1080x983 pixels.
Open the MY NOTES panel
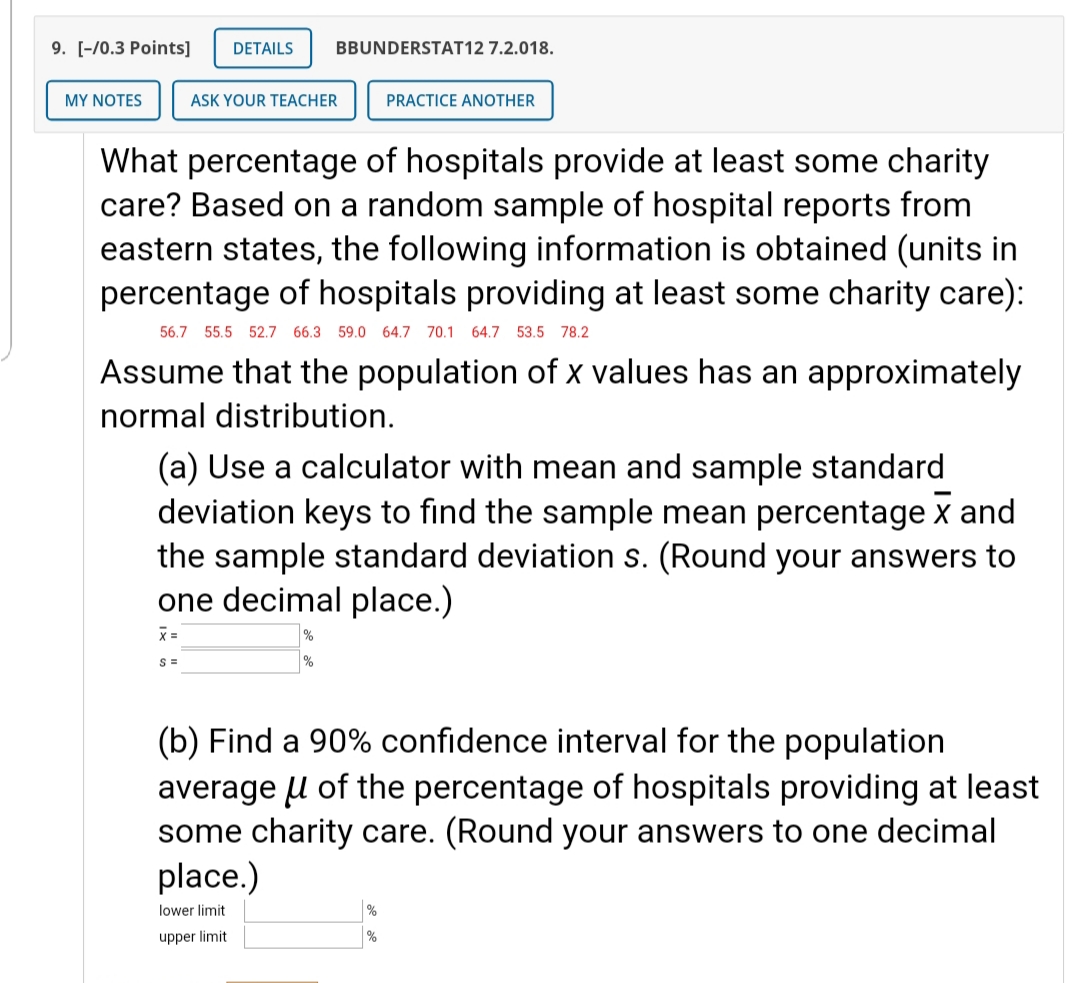tap(103, 100)
